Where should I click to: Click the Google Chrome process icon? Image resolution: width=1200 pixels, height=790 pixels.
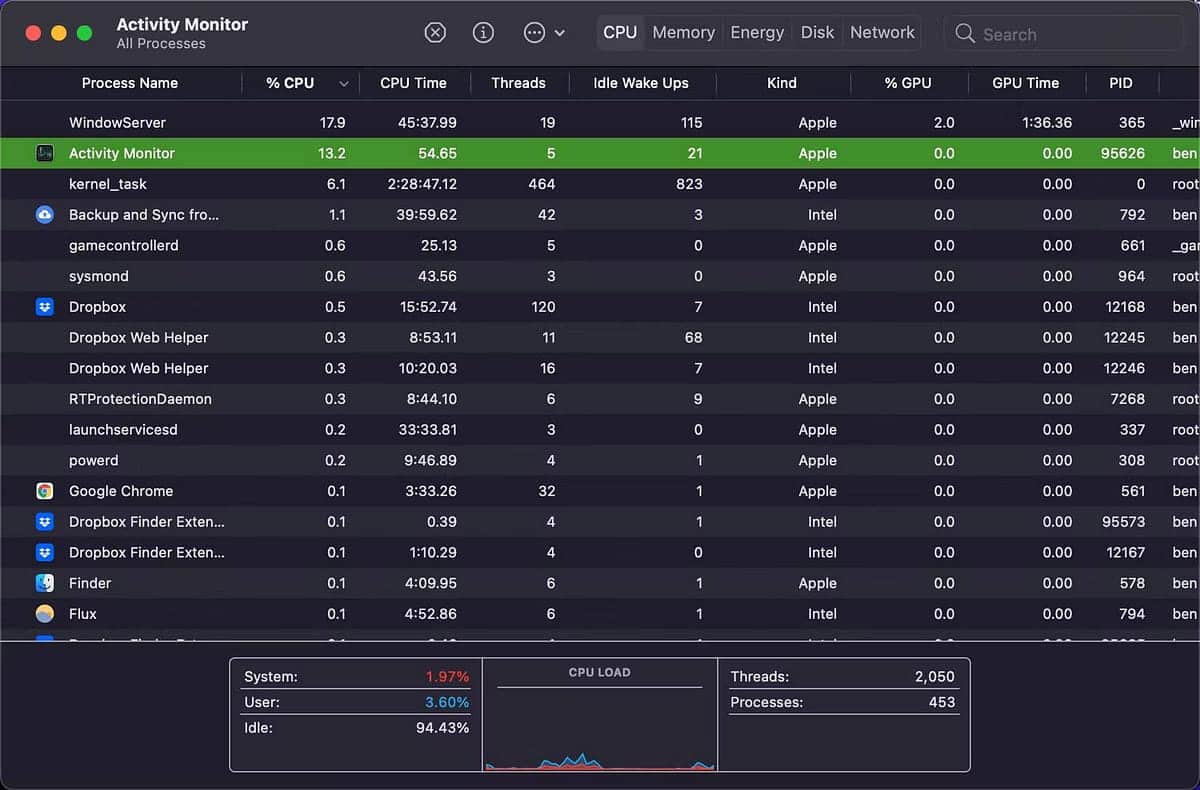pyautogui.click(x=45, y=491)
